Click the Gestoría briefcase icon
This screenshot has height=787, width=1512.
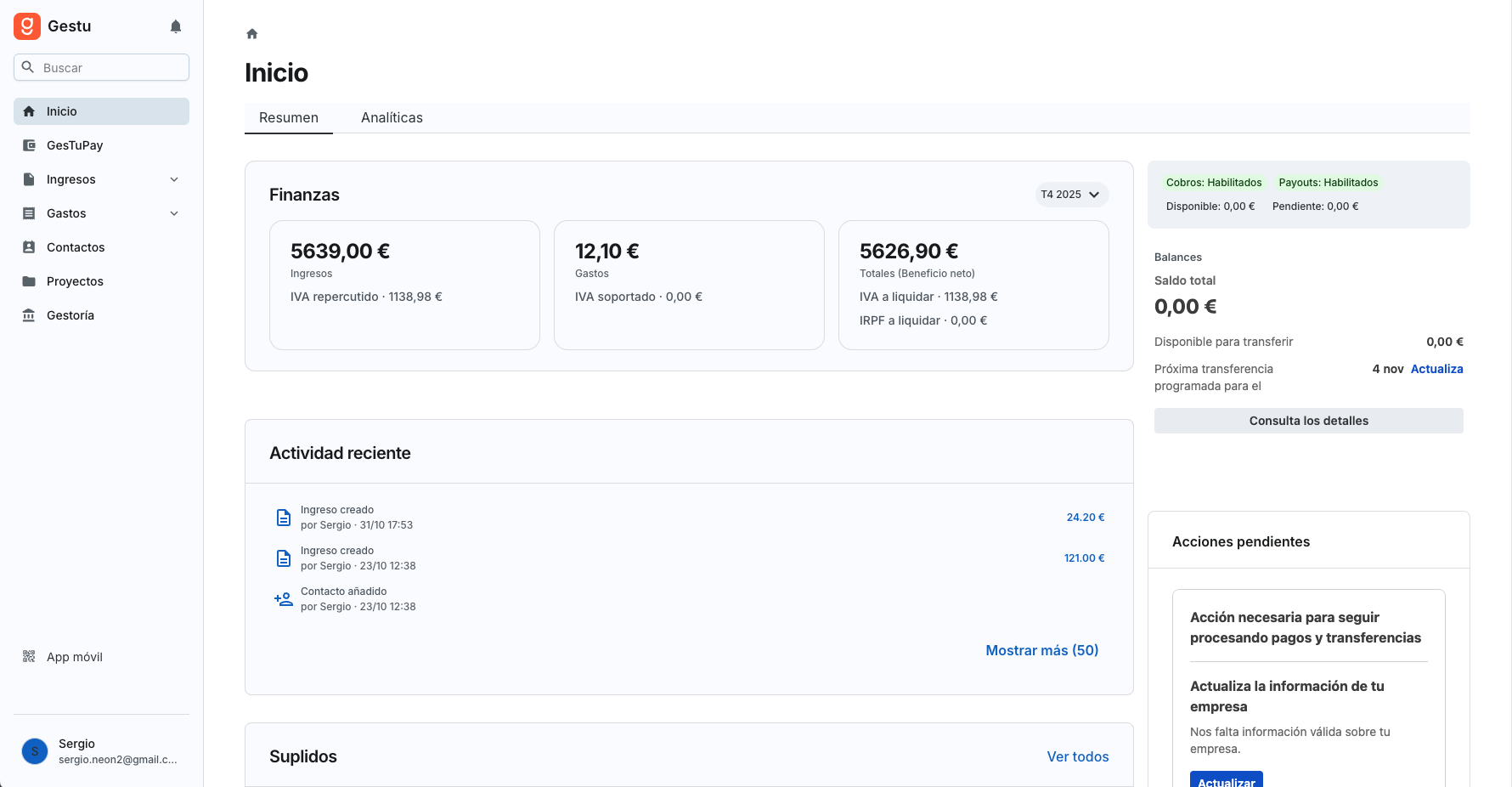29,314
